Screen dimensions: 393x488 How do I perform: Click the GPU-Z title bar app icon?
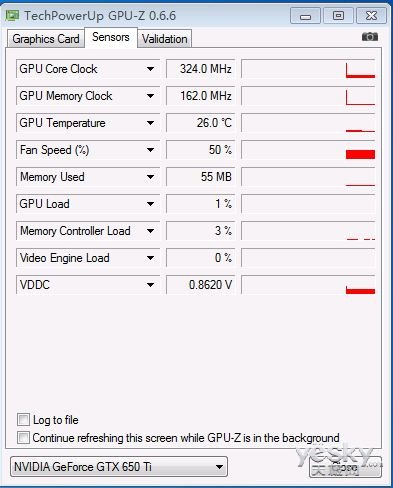[12, 16]
